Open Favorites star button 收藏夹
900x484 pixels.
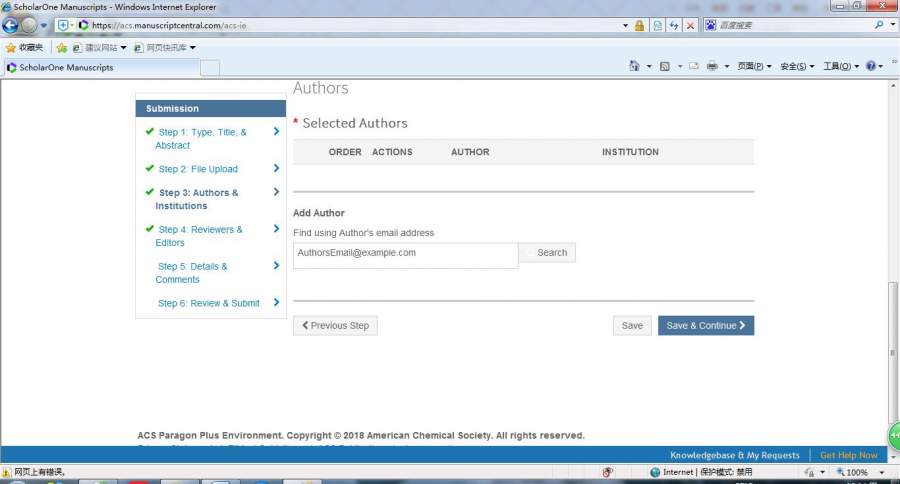(24, 48)
